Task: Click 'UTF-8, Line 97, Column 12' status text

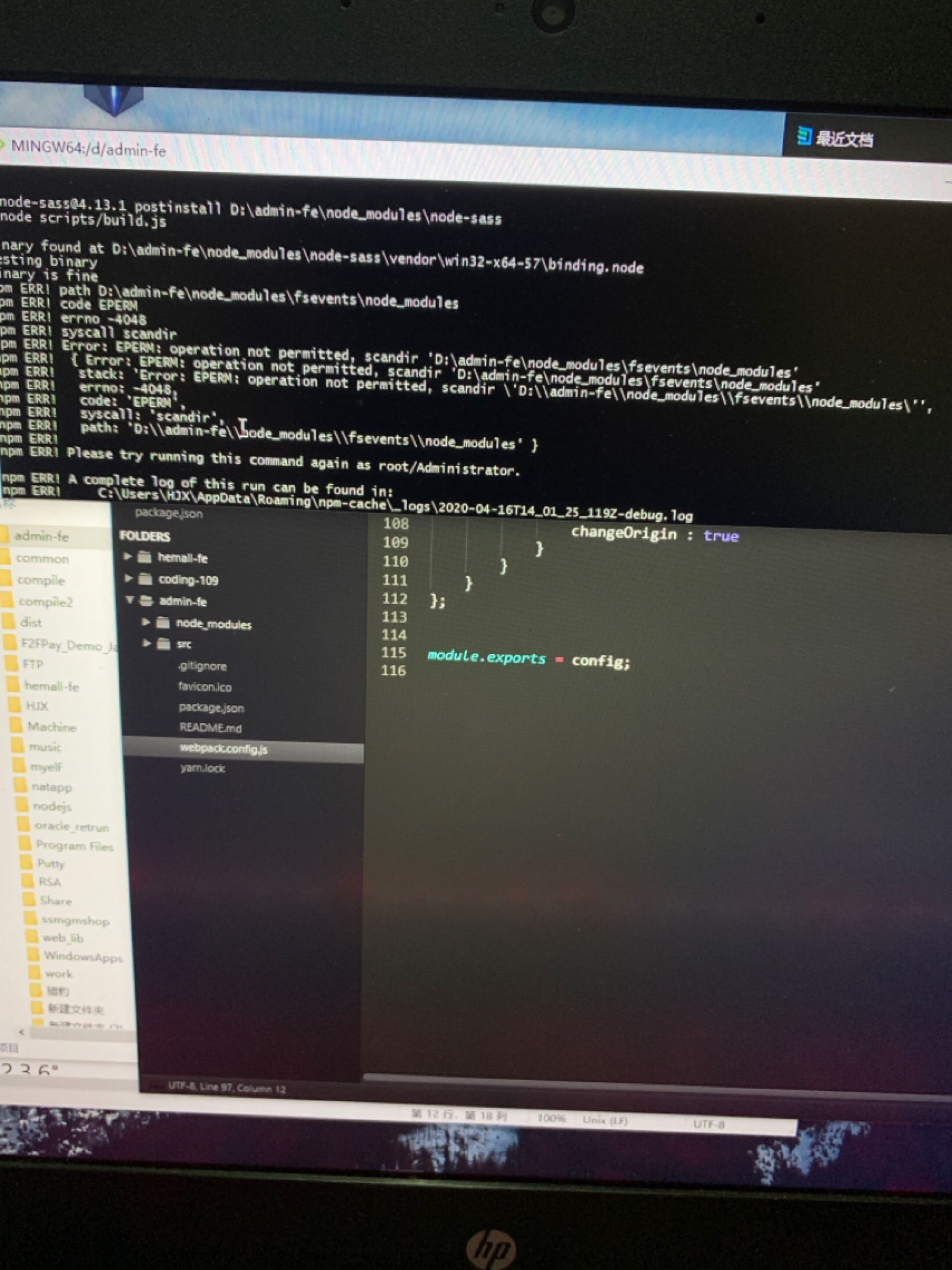Action: pos(227,1087)
